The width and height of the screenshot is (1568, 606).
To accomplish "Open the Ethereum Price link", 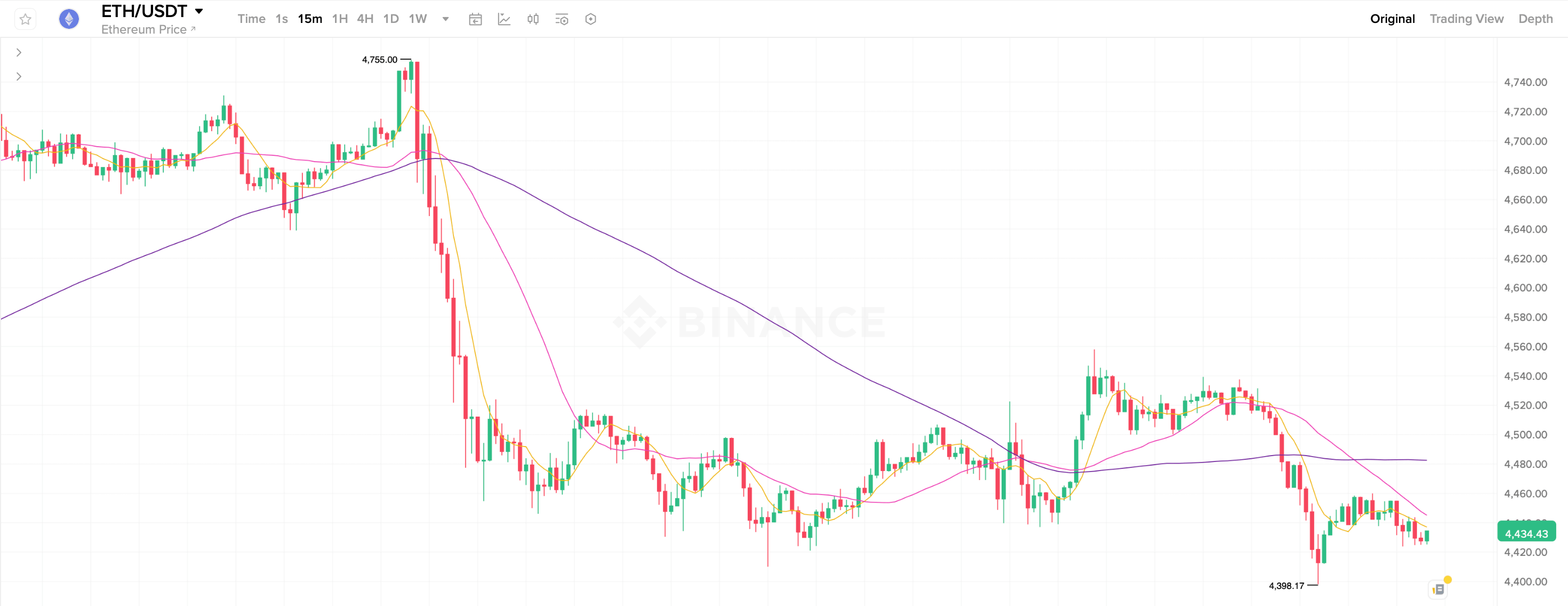I will pos(148,29).
